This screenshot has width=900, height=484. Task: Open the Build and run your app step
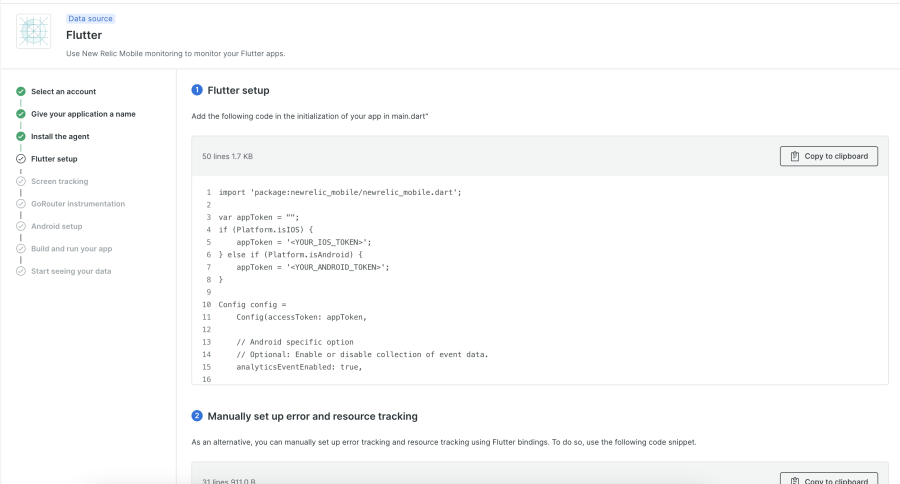tap(72, 249)
